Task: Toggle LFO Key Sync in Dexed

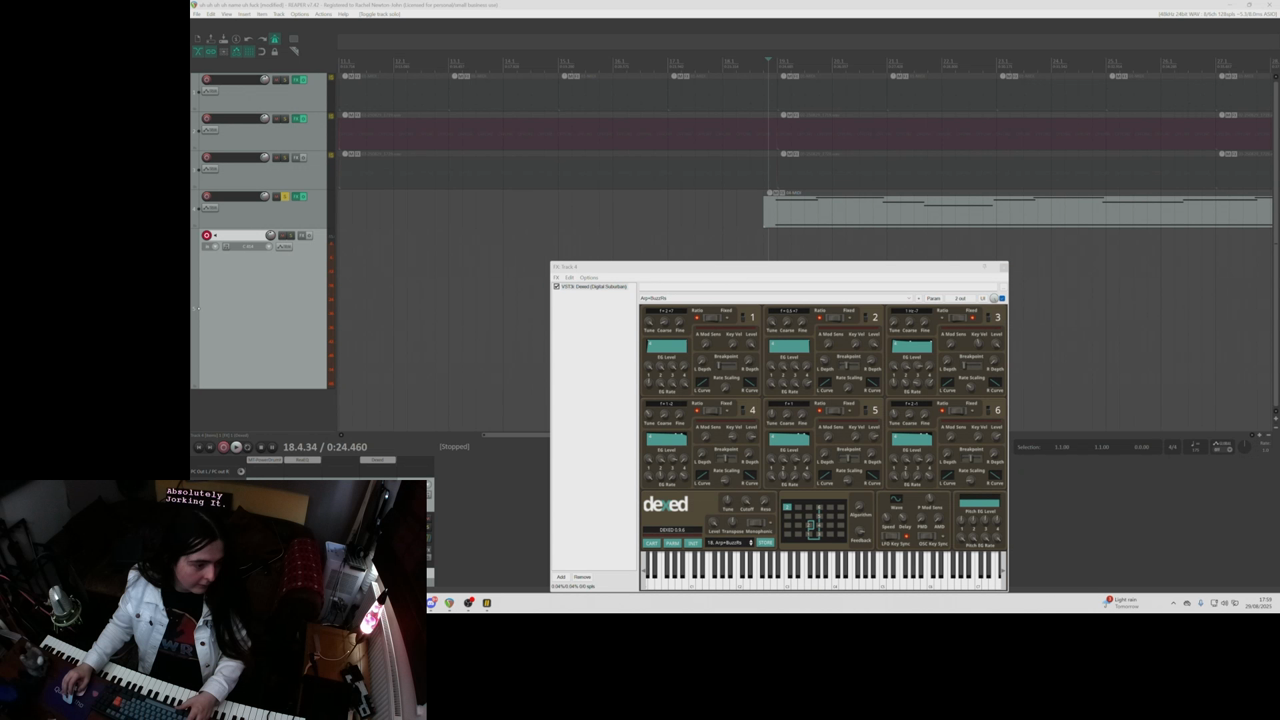Action: (x=890, y=535)
